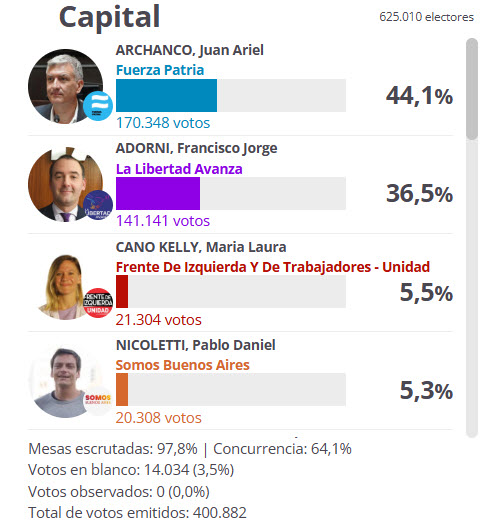Image resolution: width=504 pixels, height=526 pixels.
Task: Click the vertical scrollbar thumb
Action: point(471,89)
